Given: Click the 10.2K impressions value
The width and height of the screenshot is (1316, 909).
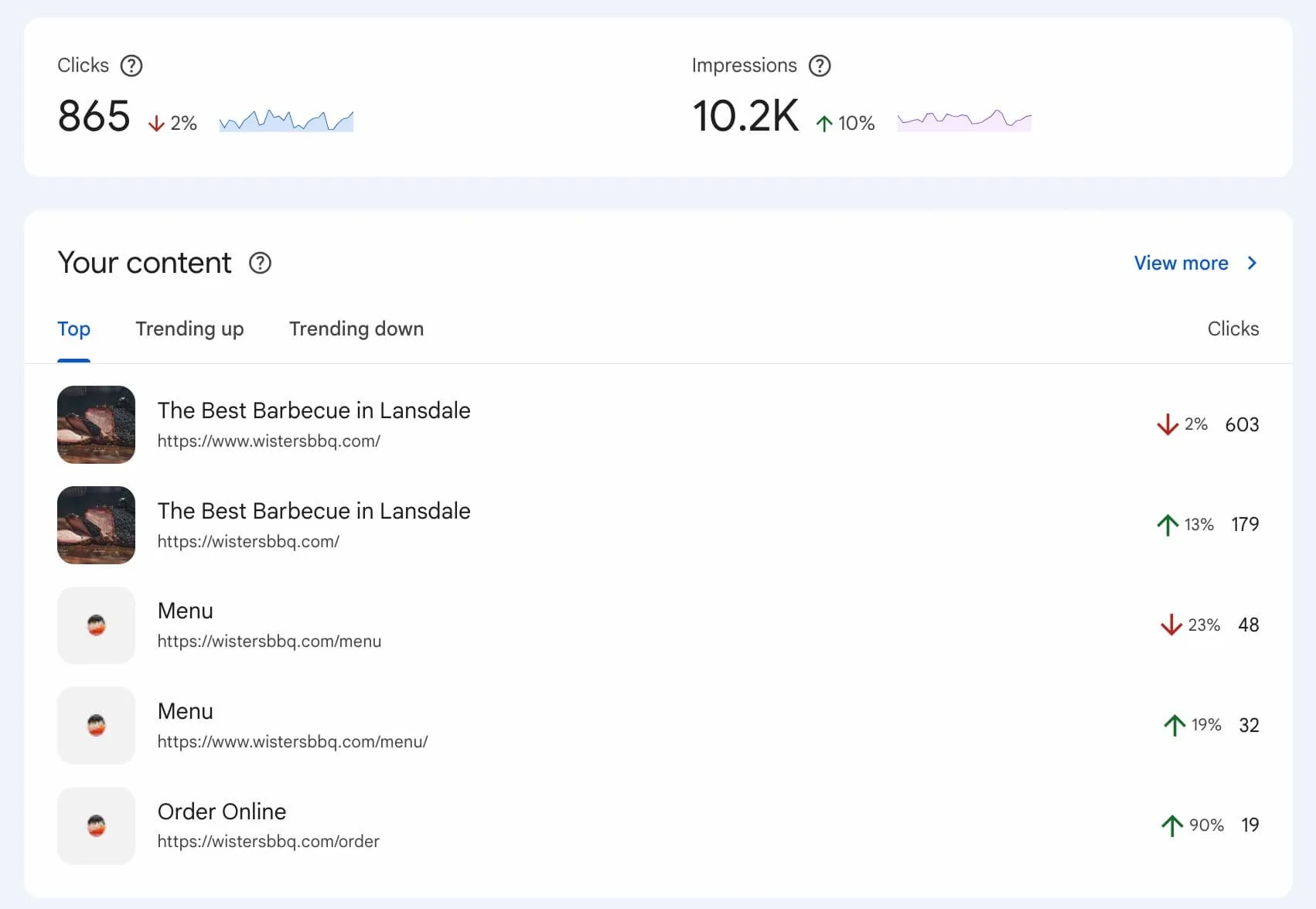Looking at the screenshot, I should (x=745, y=116).
